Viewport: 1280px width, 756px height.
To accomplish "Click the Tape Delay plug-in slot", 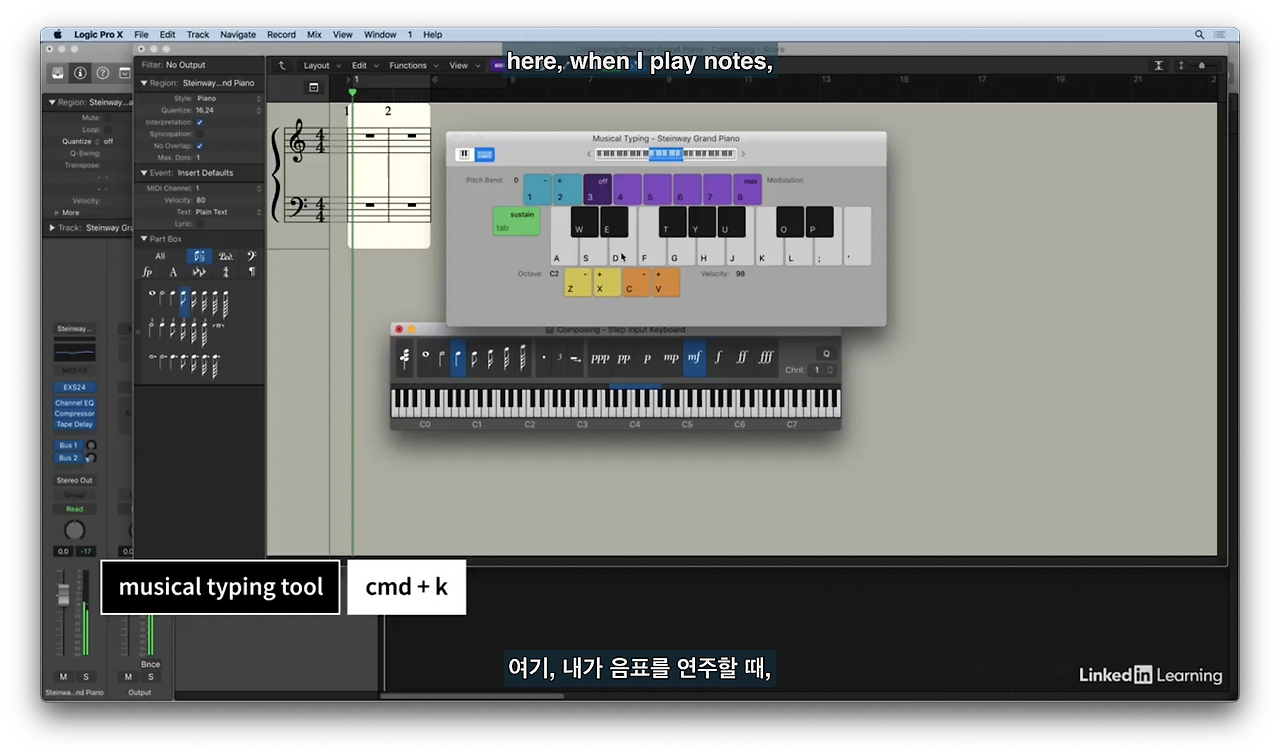I will pyautogui.click(x=74, y=424).
